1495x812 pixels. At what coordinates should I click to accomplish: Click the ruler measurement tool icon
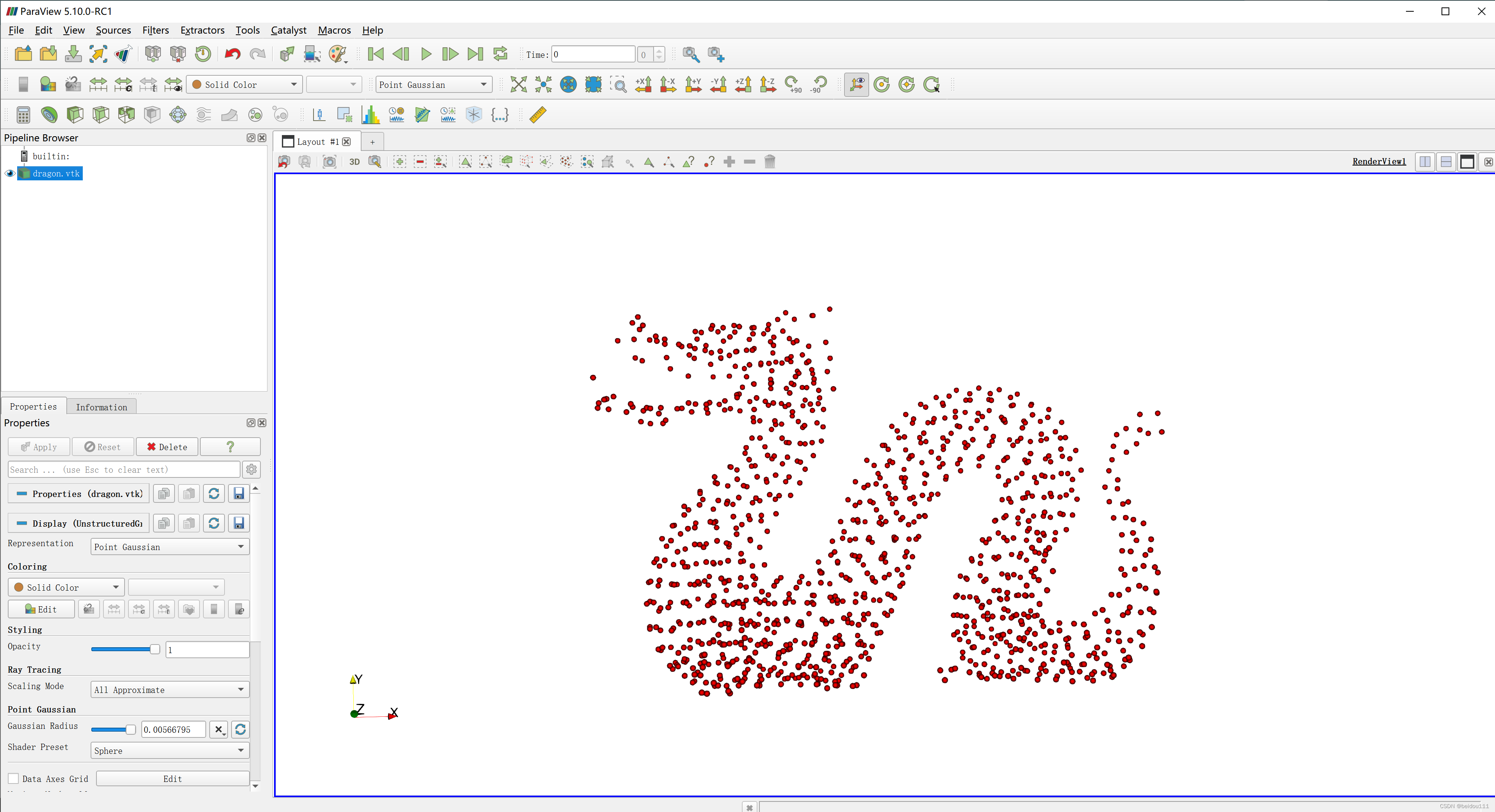(537, 115)
